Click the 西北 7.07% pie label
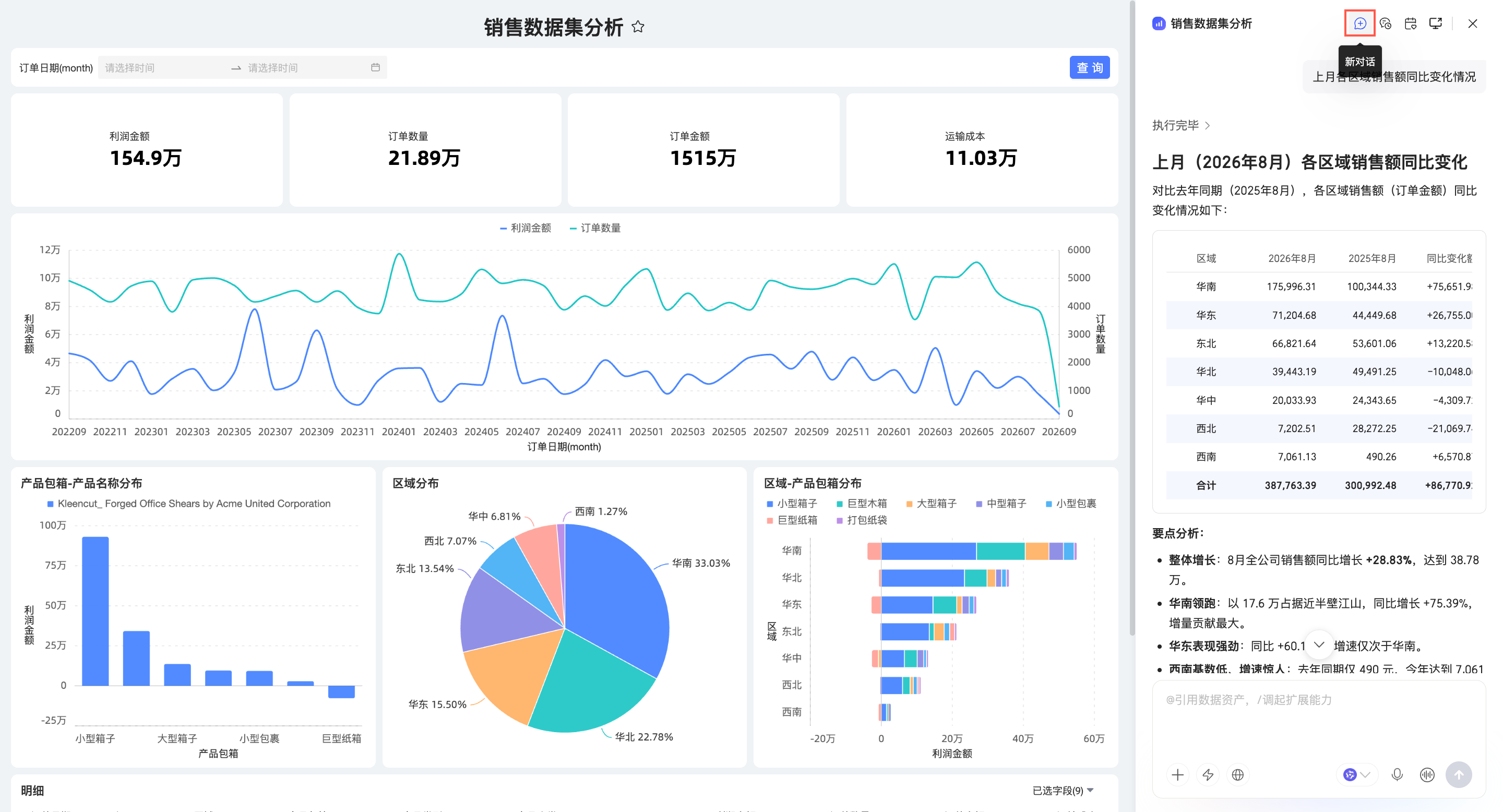 coord(450,541)
